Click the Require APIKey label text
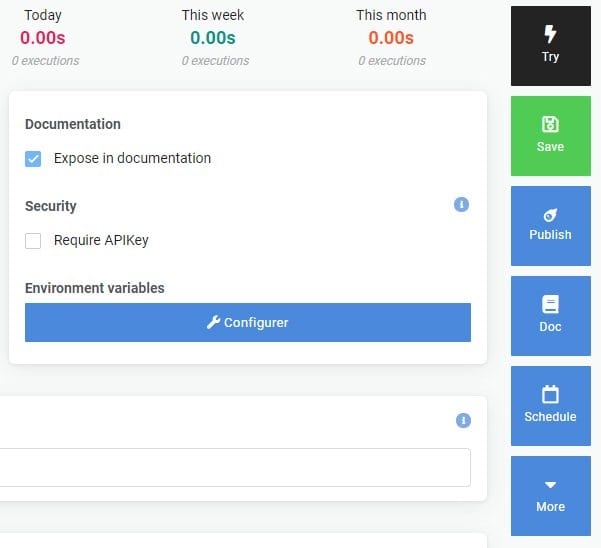This screenshot has width=601, height=548. [x=101, y=240]
